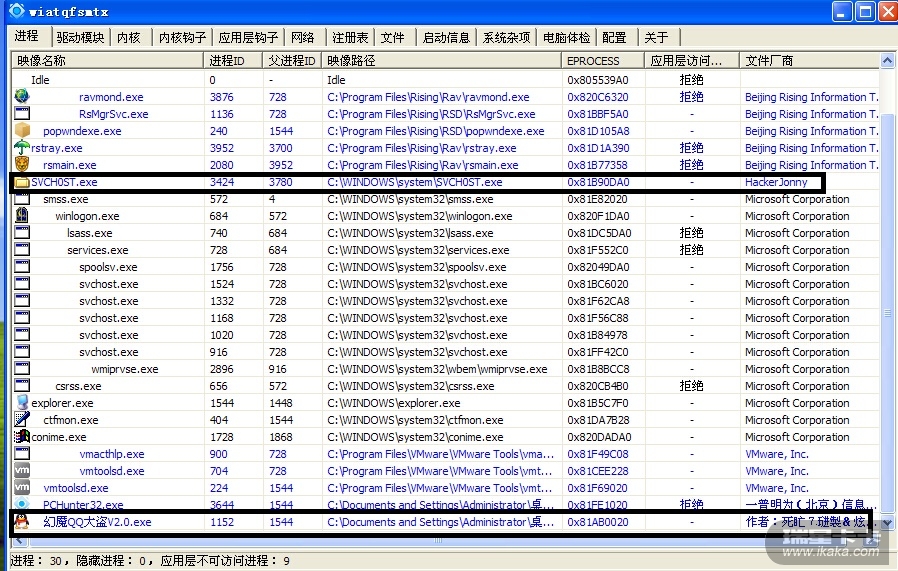898x571 pixels.
Task: Click the vmtoolsd.exe PID 704 vm icon
Action: tap(22, 470)
